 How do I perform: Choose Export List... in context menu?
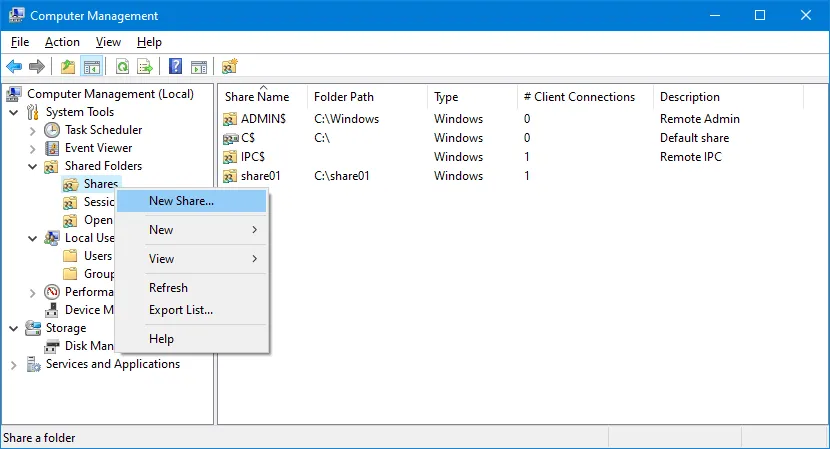[x=181, y=310]
